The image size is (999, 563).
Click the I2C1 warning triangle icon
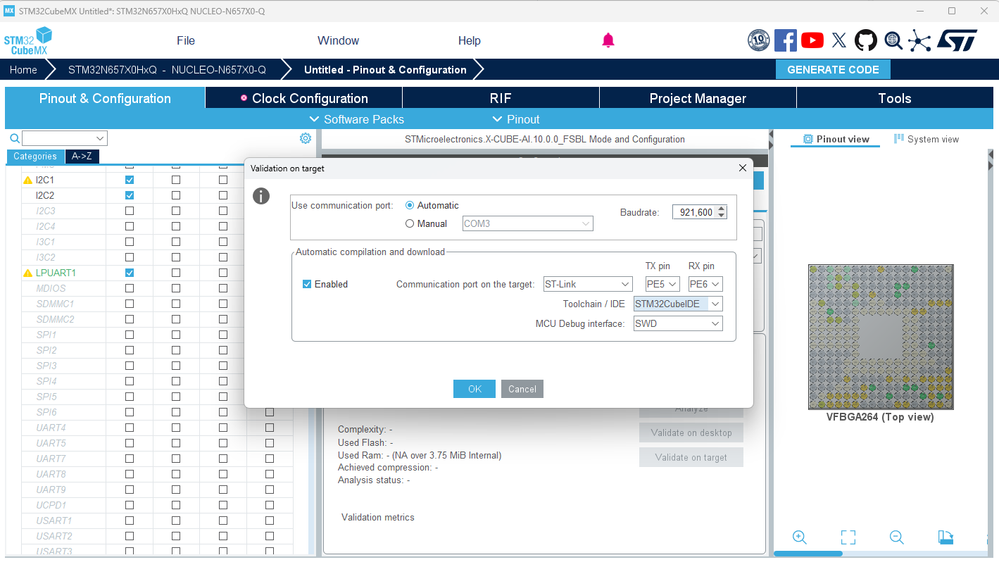[x=27, y=180]
